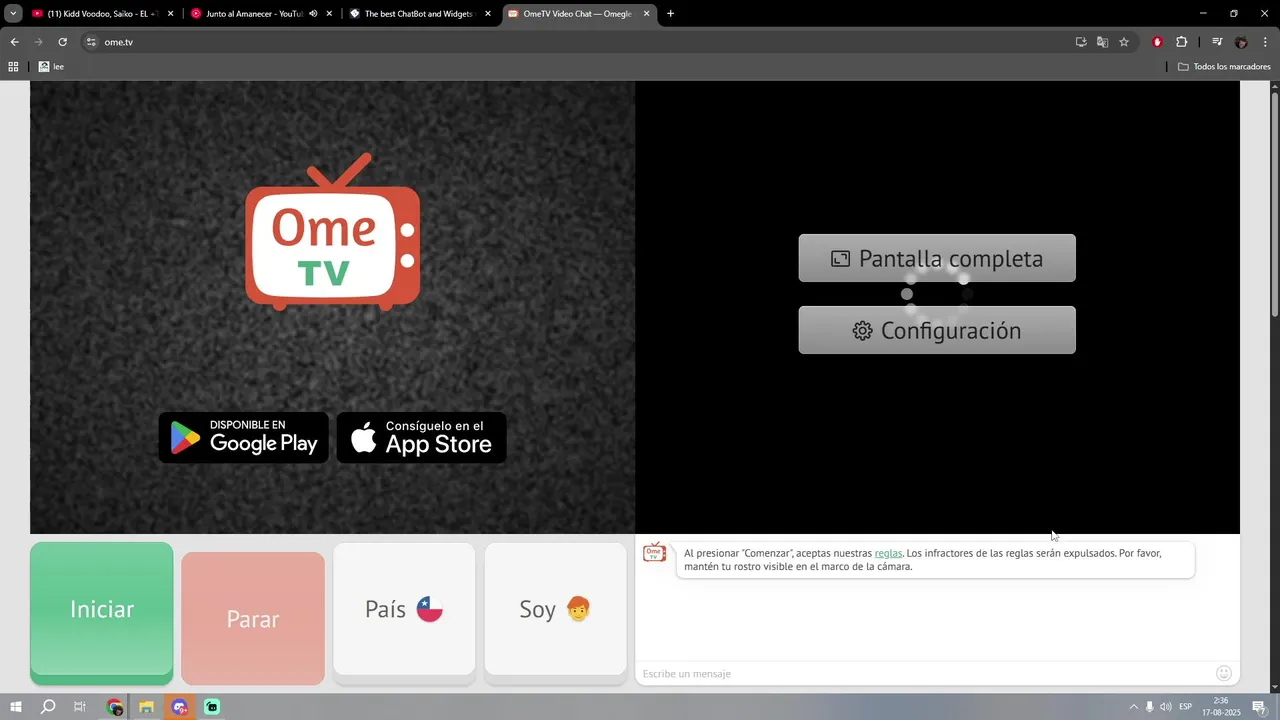Switch to Junto al Amanecer tab
The height and width of the screenshot is (720, 1280).
click(x=247, y=14)
